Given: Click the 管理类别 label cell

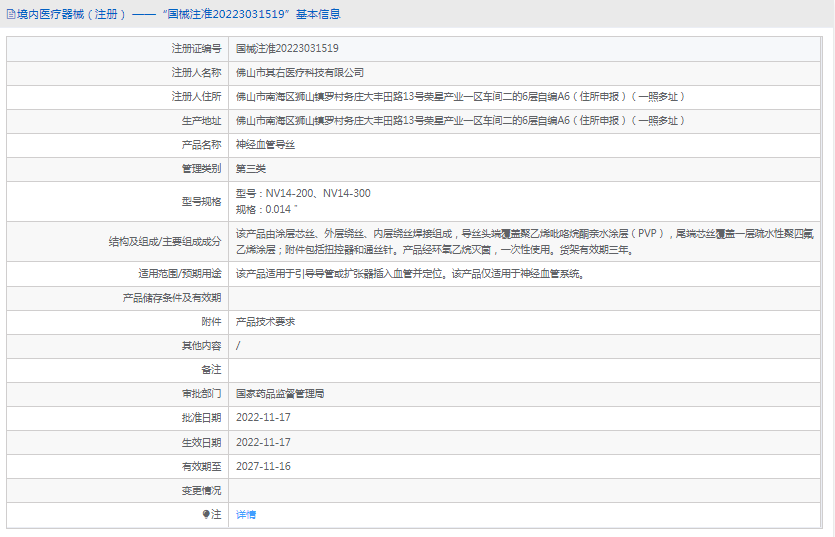Looking at the screenshot, I should pyautogui.click(x=118, y=169).
